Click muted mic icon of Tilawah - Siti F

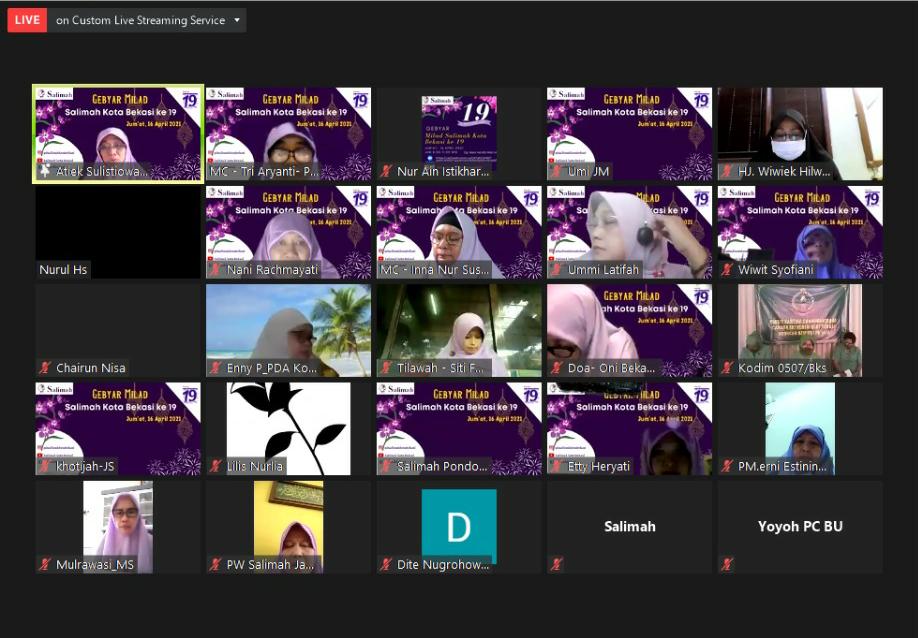[386, 368]
